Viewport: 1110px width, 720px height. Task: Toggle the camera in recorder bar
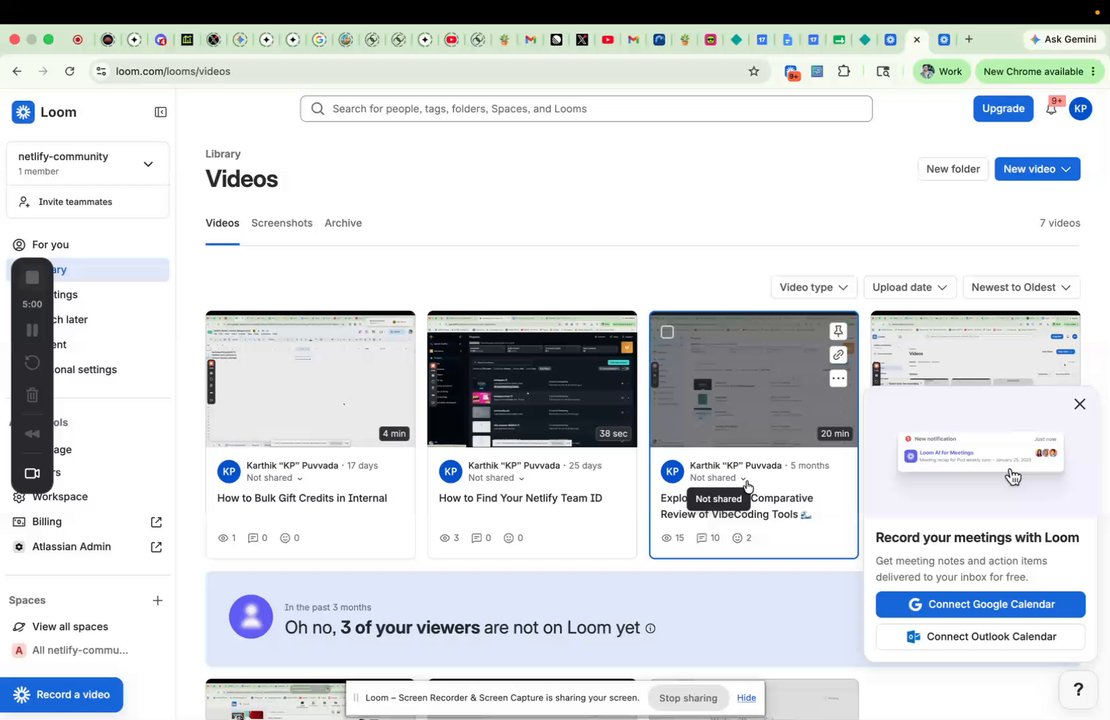coord(32,473)
